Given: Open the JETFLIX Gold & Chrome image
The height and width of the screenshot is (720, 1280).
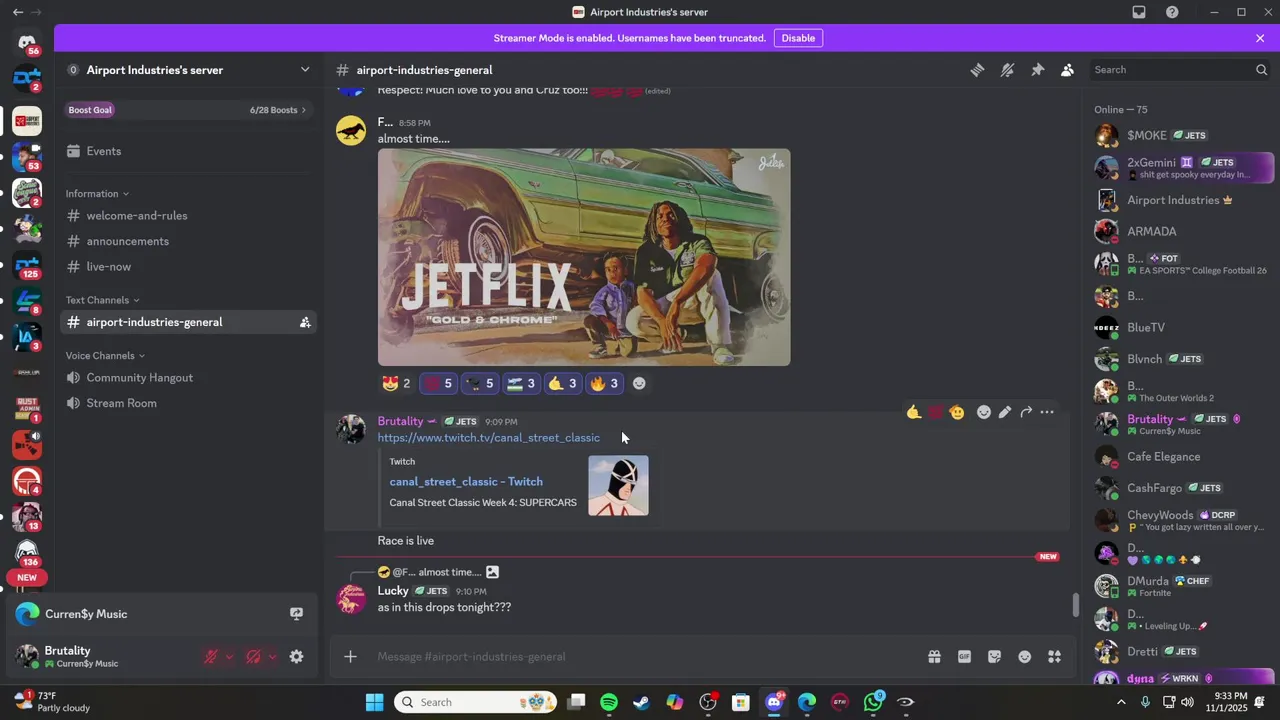Looking at the screenshot, I should tap(584, 257).
